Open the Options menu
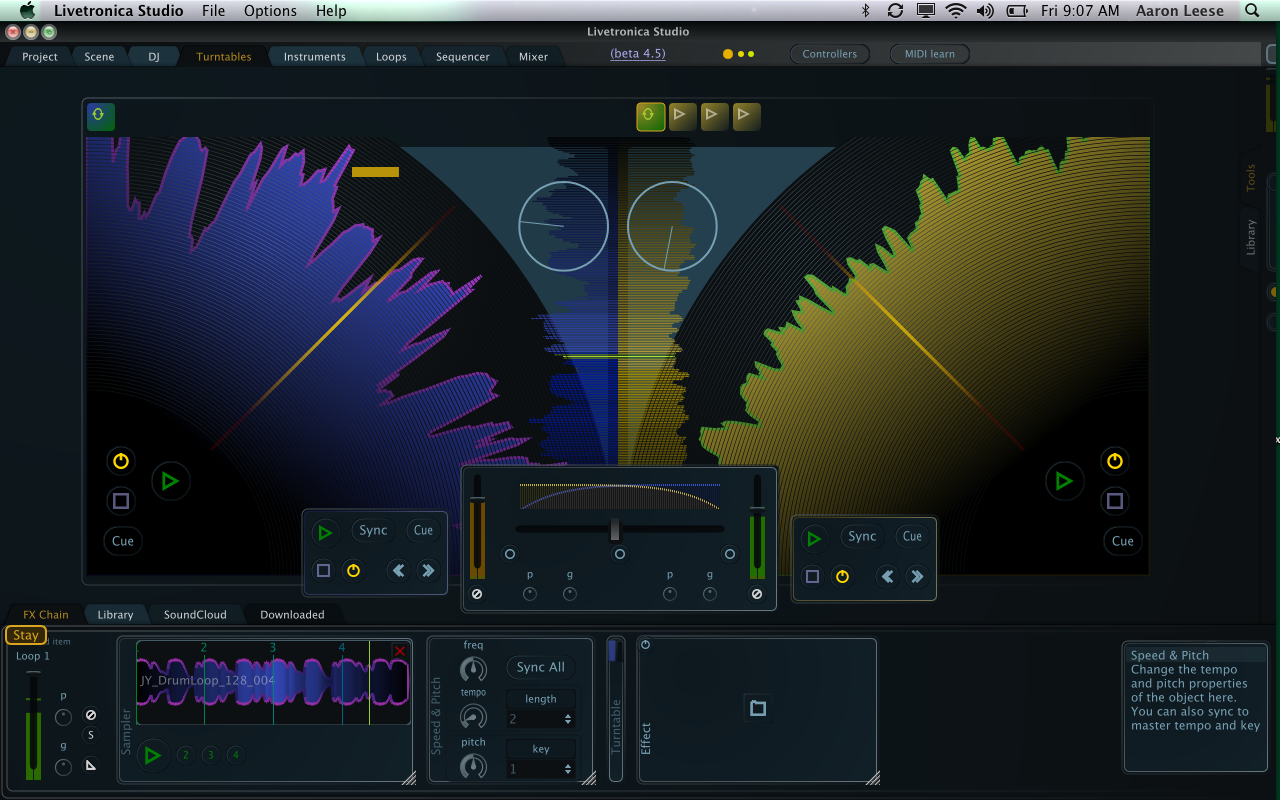This screenshot has width=1280, height=800. click(270, 11)
